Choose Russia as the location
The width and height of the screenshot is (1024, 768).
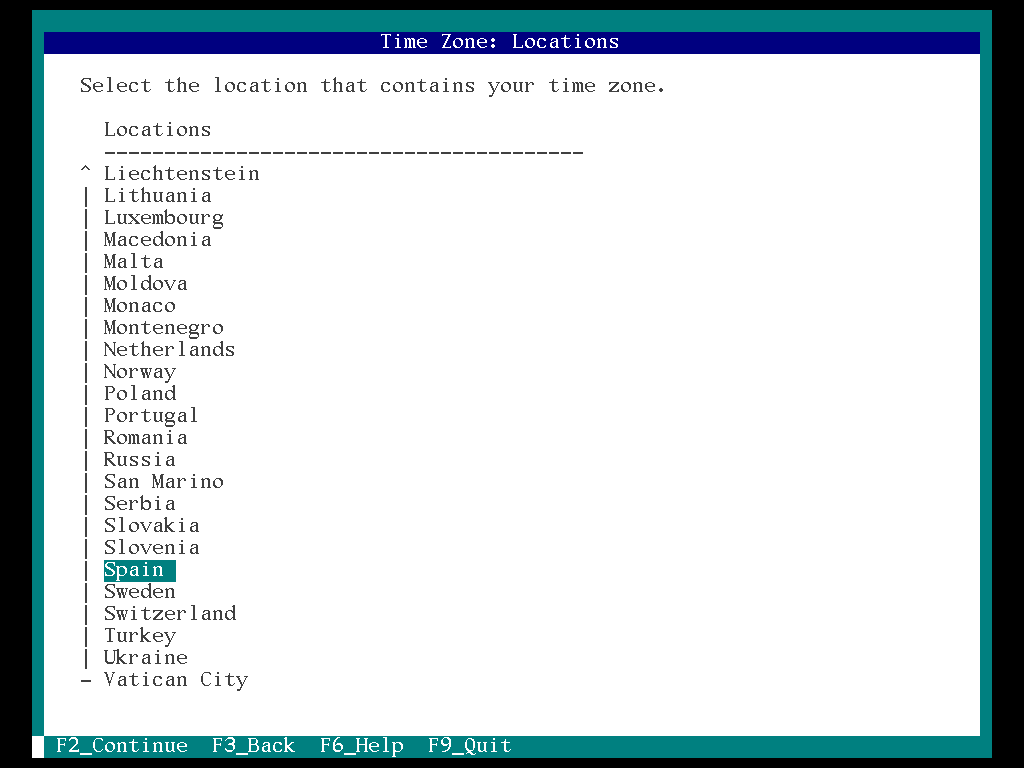139,460
